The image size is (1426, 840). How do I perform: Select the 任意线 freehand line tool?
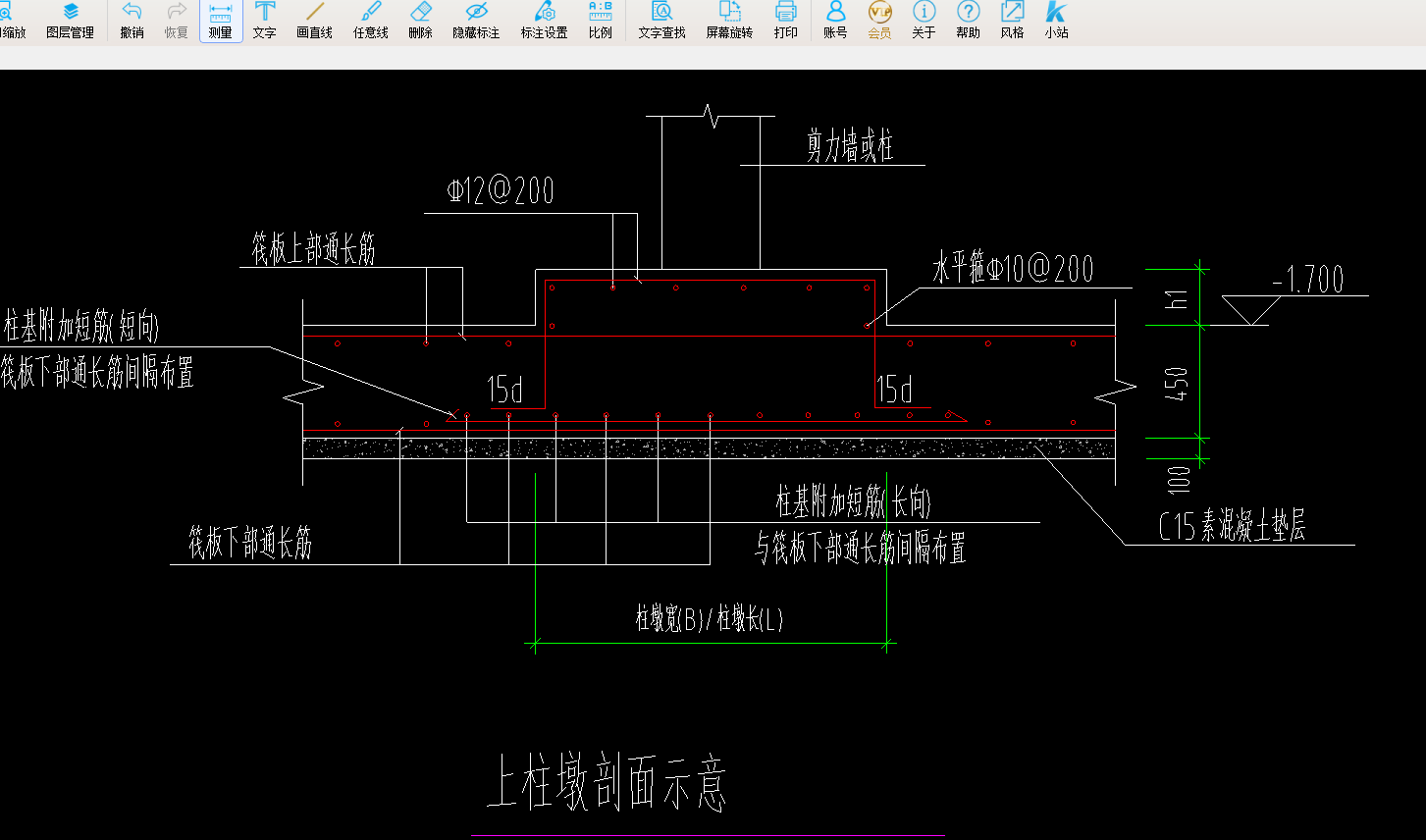(x=371, y=21)
